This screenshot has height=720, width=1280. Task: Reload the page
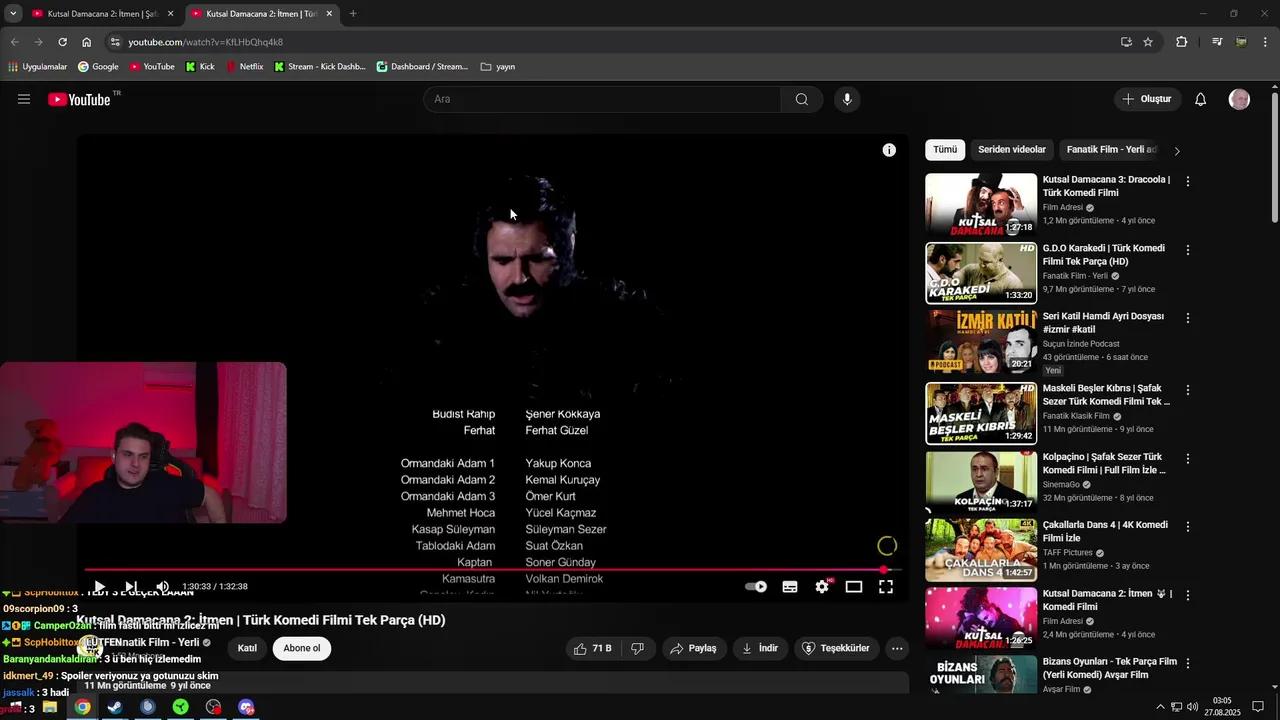[62, 42]
